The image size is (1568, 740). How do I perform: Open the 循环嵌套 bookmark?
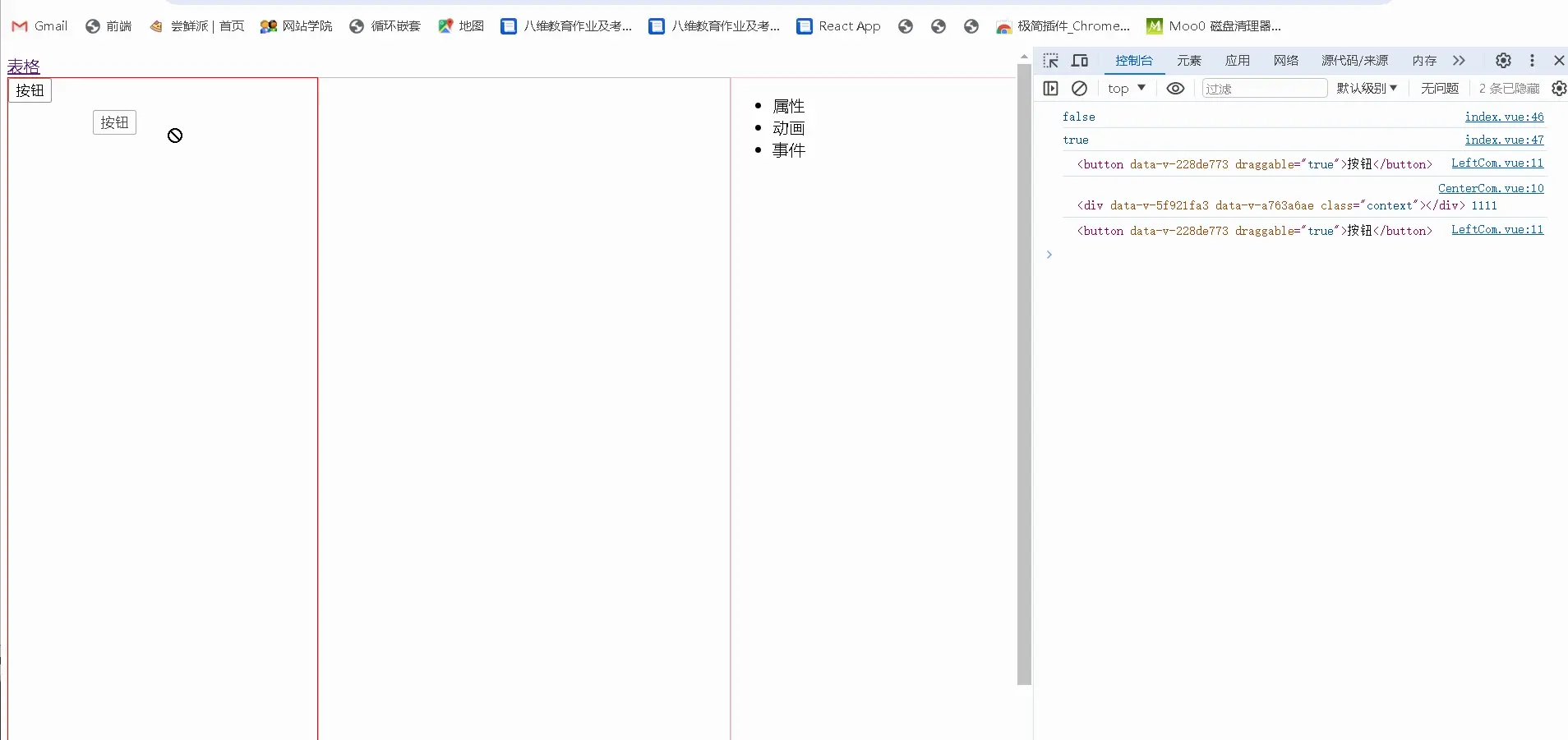tap(385, 26)
